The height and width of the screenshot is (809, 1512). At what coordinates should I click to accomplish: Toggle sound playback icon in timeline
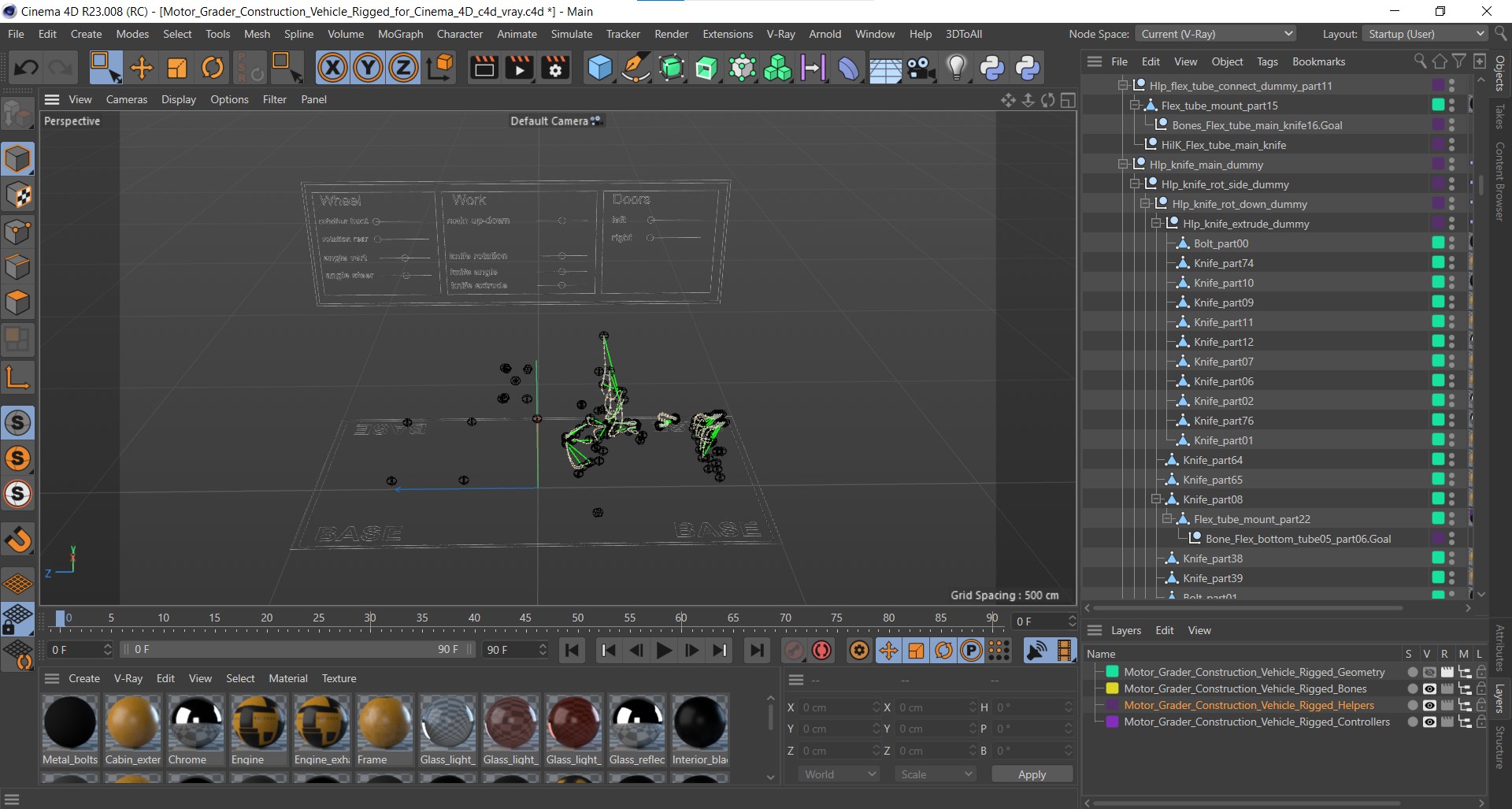coord(1036,650)
